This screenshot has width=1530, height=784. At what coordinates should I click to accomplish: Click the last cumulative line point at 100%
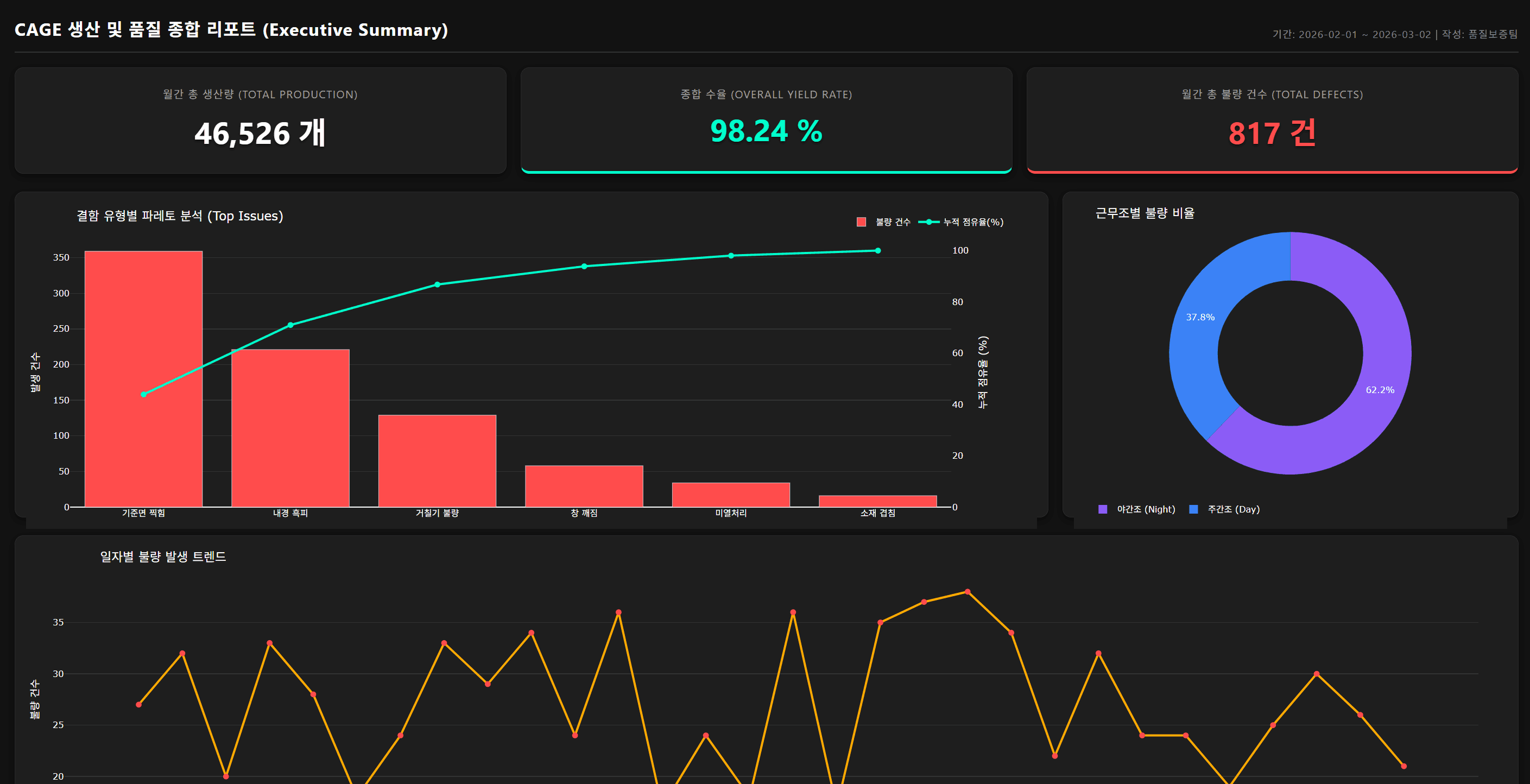click(878, 251)
